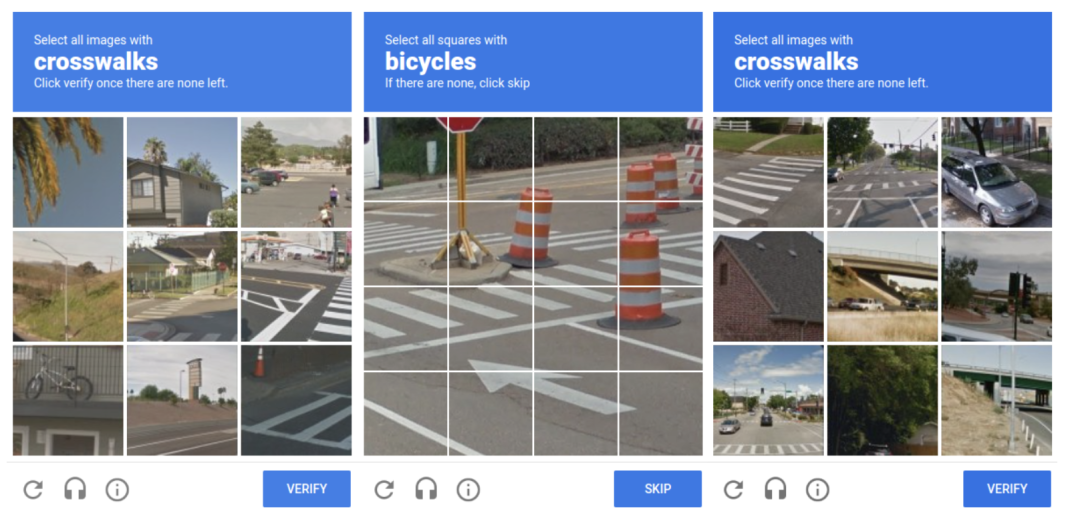
Task: Select the tile showing a brick house roof
Action: [x=769, y=286]
